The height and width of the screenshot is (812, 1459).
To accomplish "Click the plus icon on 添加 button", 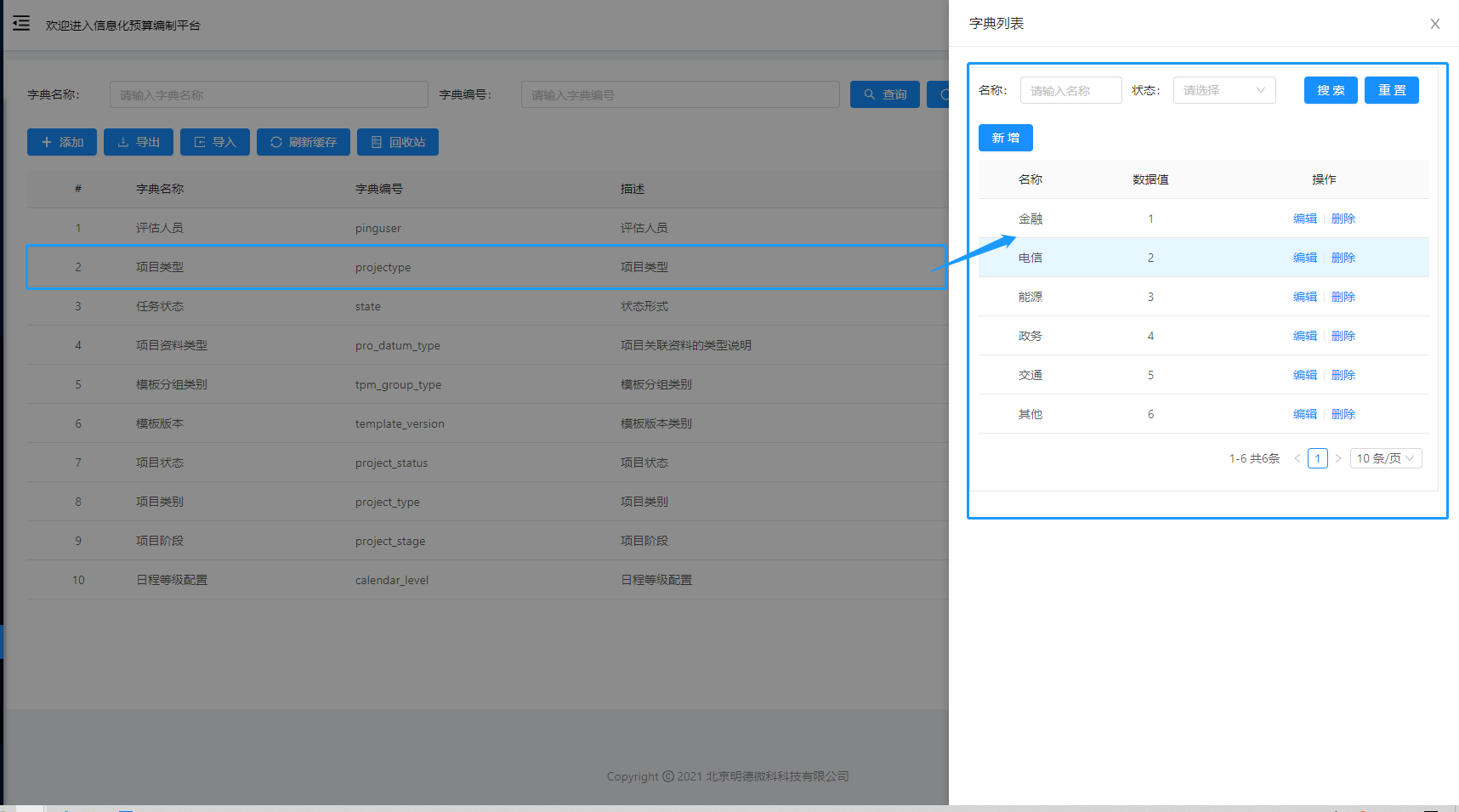I will pos(48,142).
